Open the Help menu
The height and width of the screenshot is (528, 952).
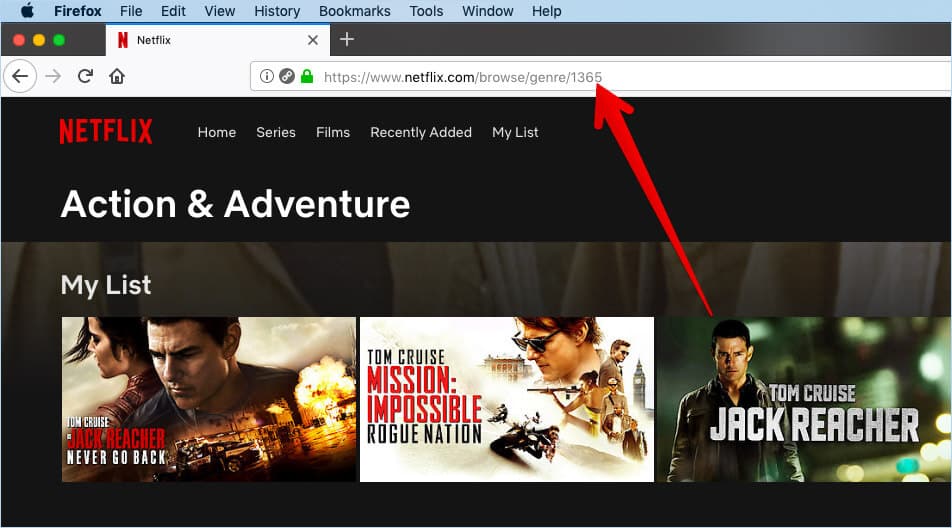[x=546, y=11]
